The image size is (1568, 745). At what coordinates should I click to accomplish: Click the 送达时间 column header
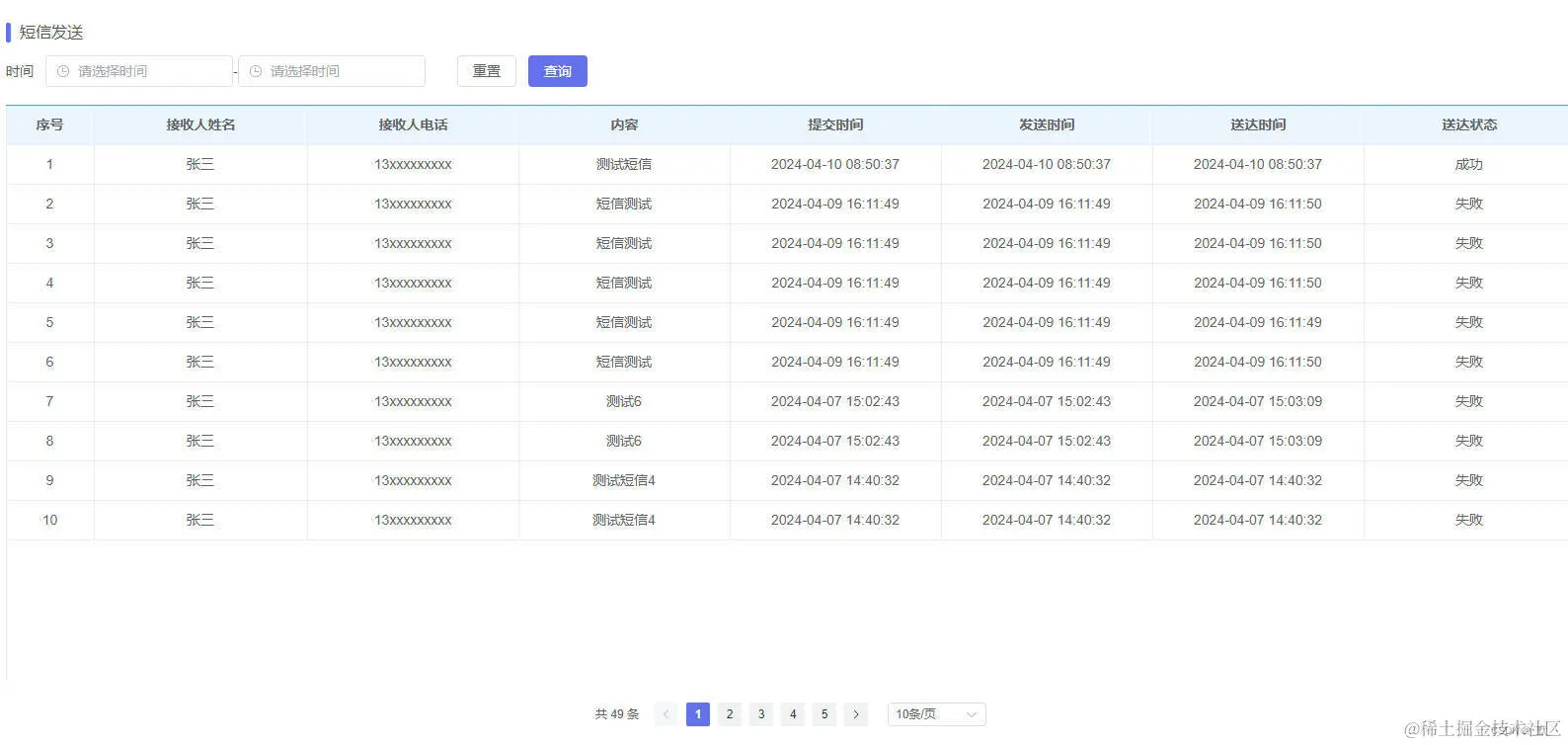tap(1258, 124)
